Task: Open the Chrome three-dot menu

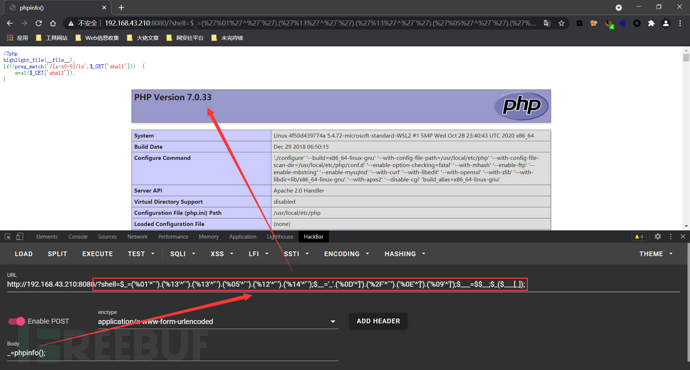Action: pos(680,23)
